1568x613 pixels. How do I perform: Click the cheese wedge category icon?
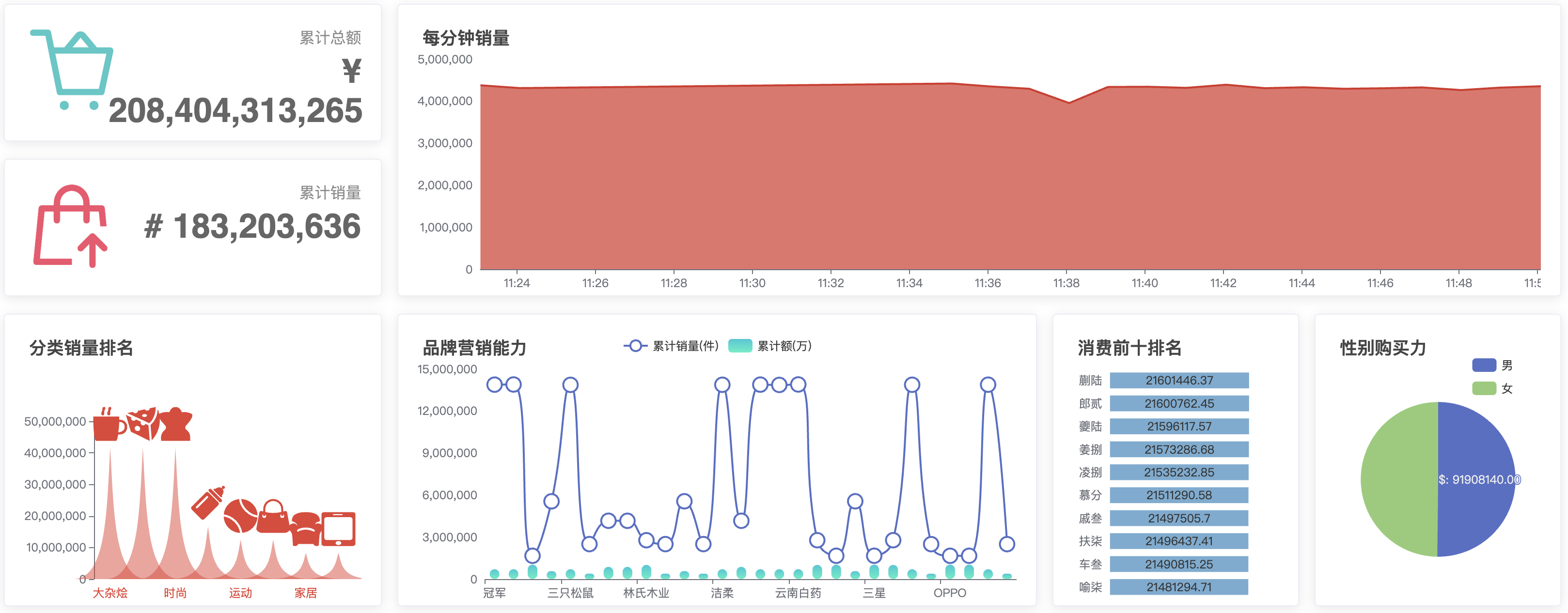143,424
